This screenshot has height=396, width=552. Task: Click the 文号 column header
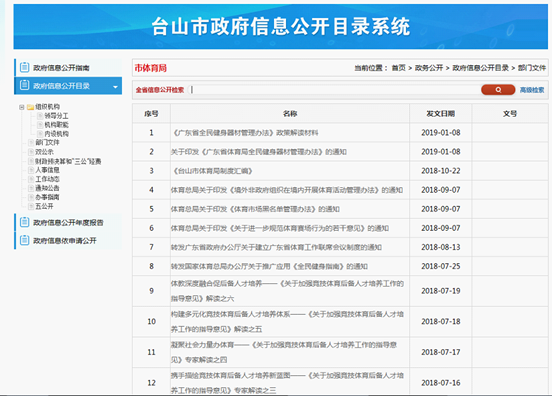coord(510,114)
